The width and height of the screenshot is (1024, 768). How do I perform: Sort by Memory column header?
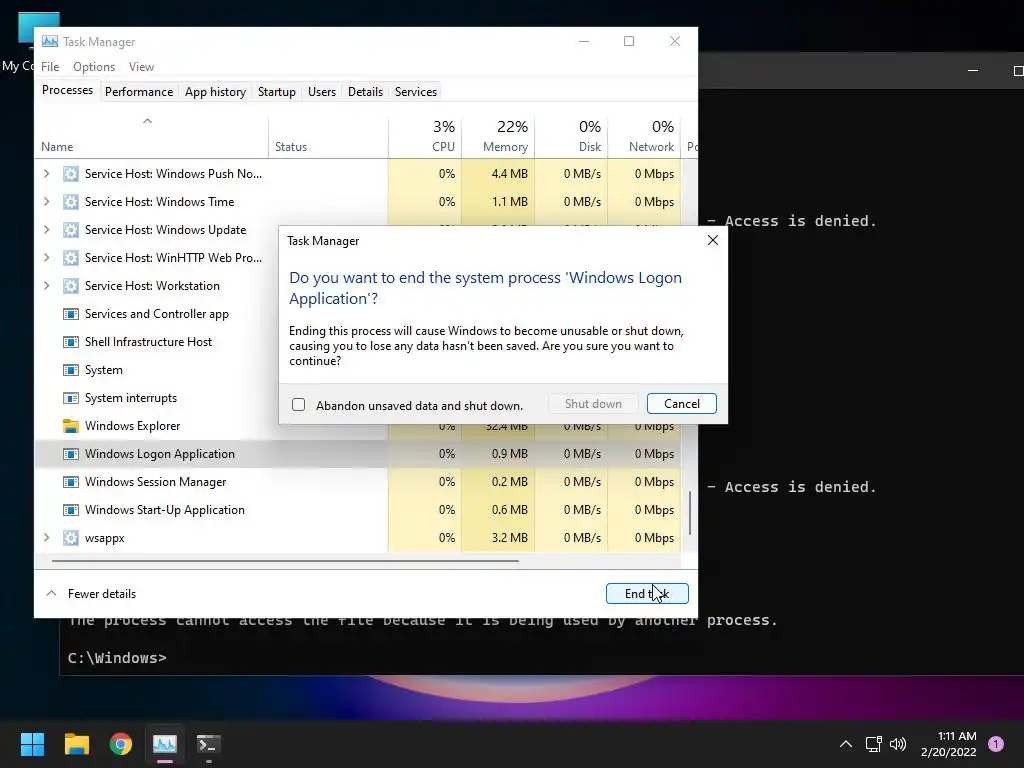[x=498, y=138]
